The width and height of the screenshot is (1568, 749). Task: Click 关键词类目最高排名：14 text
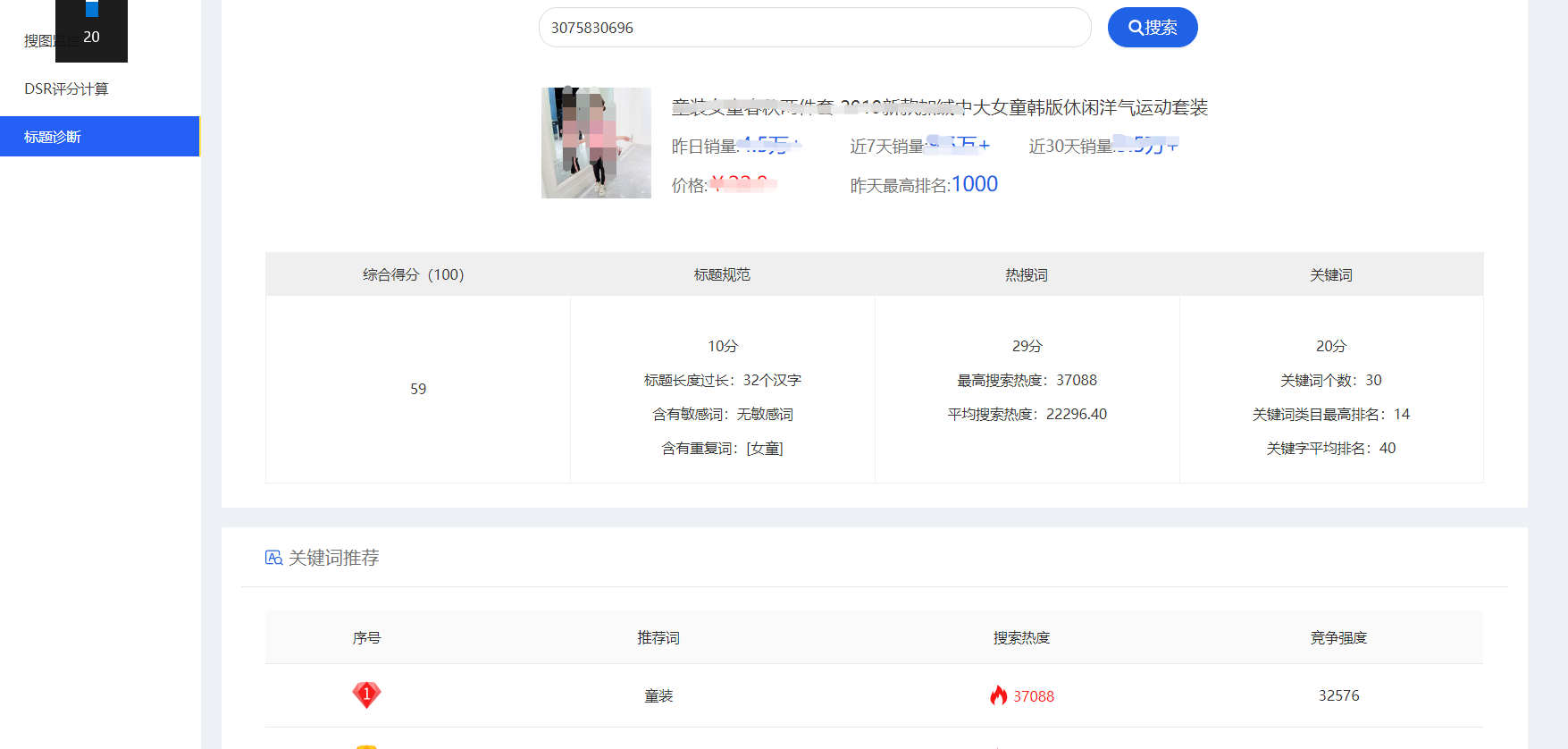click(x=1331, y=414)
